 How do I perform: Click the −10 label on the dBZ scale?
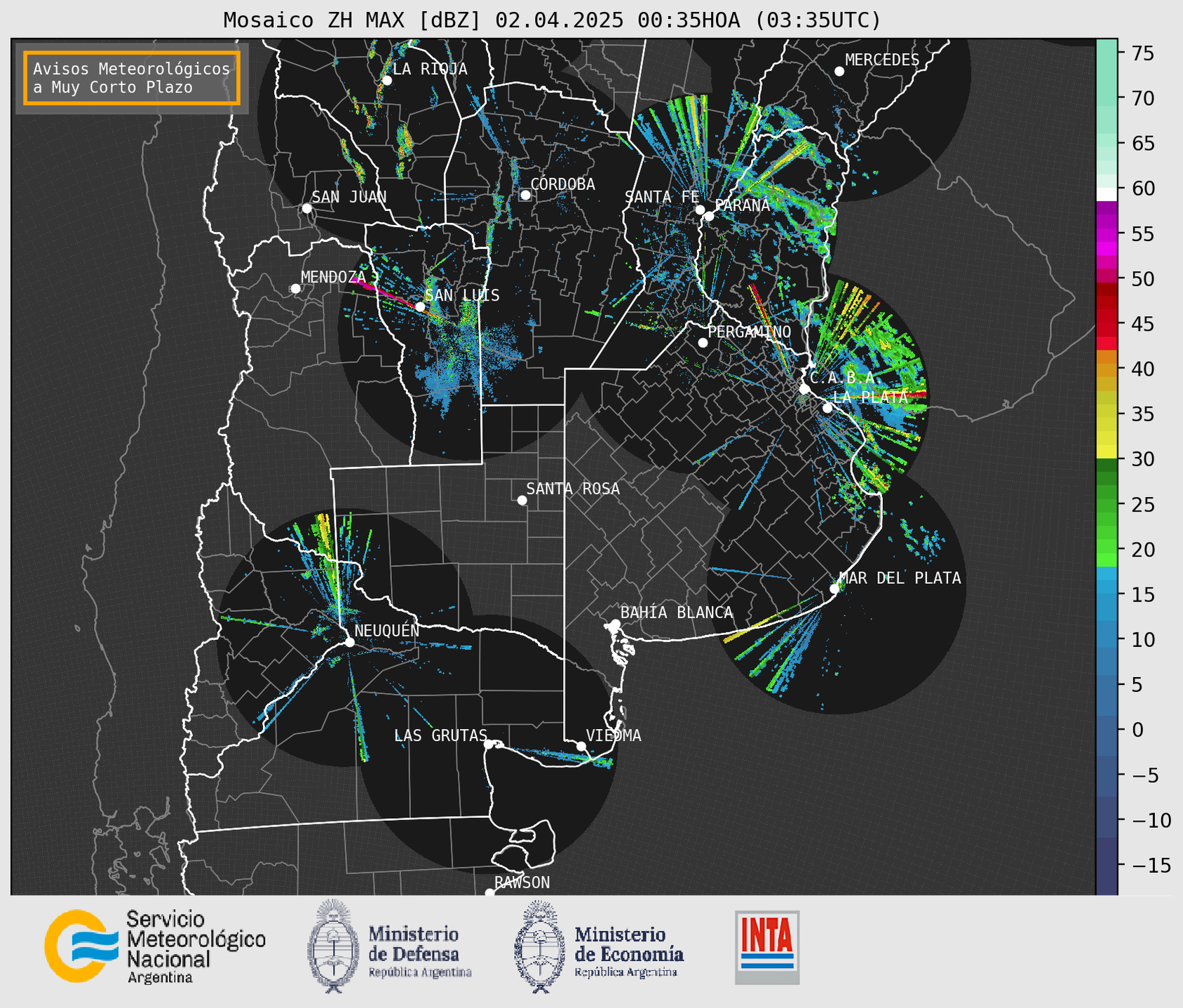(1151, 820)
